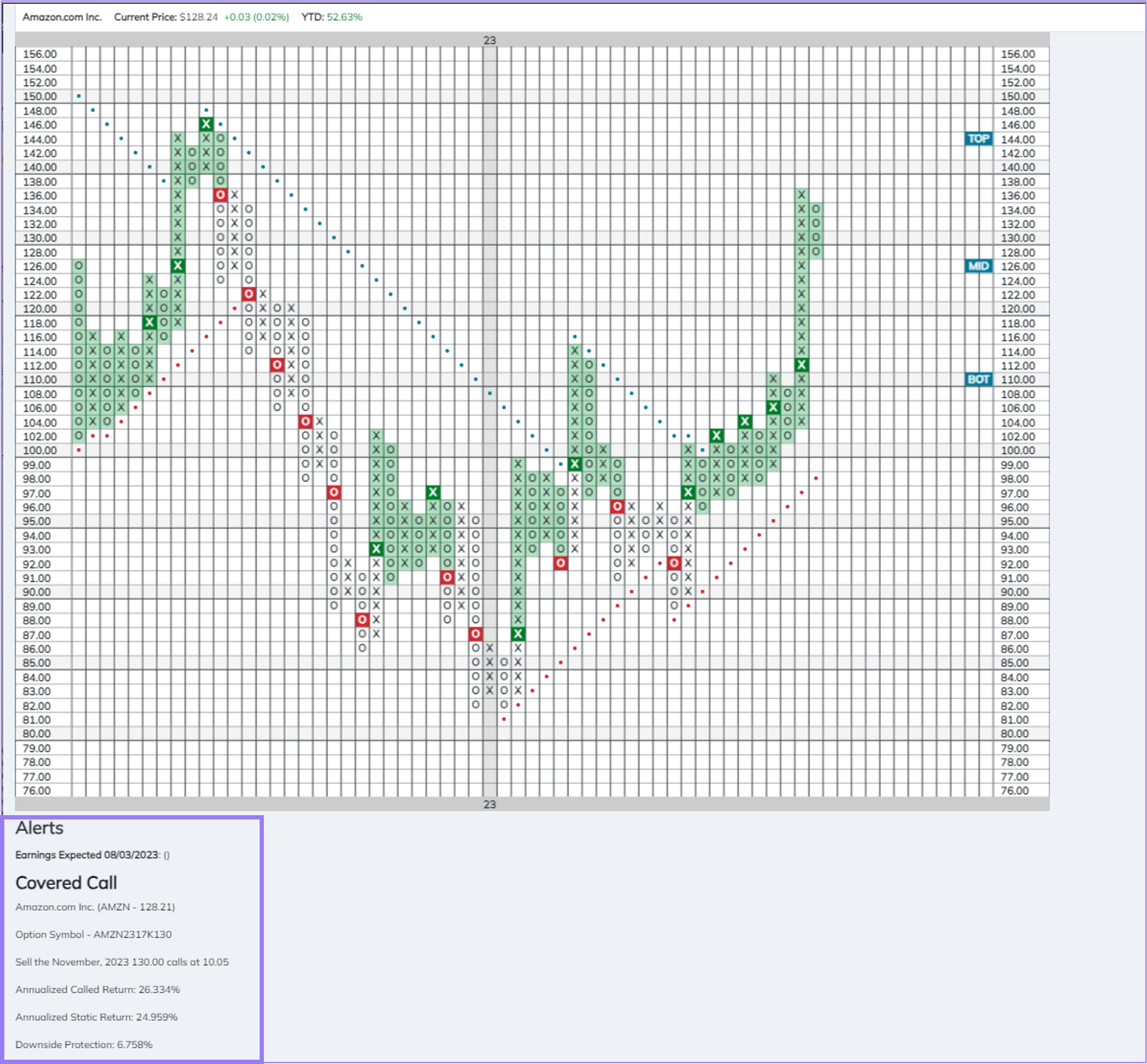Click the 80.00 label on left axis
This screenshot has height=1064, width=1147.
[x=36, y=734]
